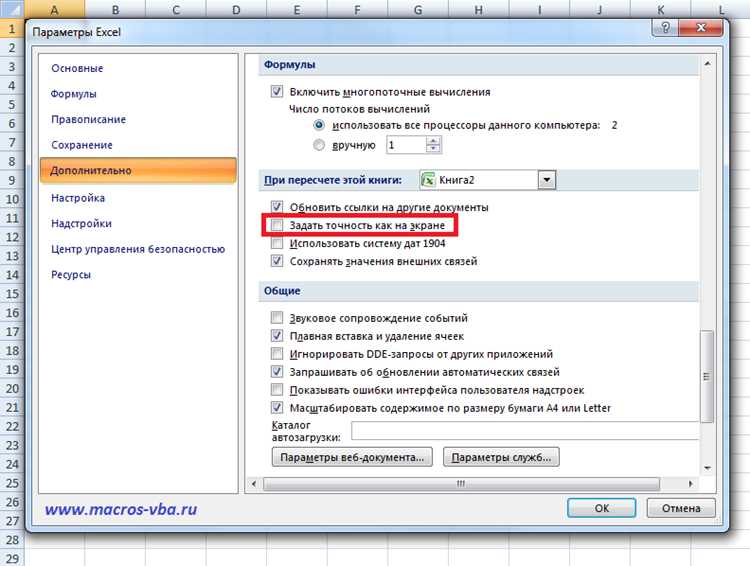Image resolution: width=750 pixels, height=566 pixels.
Task: Switch to Правописание category
Action: [88, 120]
